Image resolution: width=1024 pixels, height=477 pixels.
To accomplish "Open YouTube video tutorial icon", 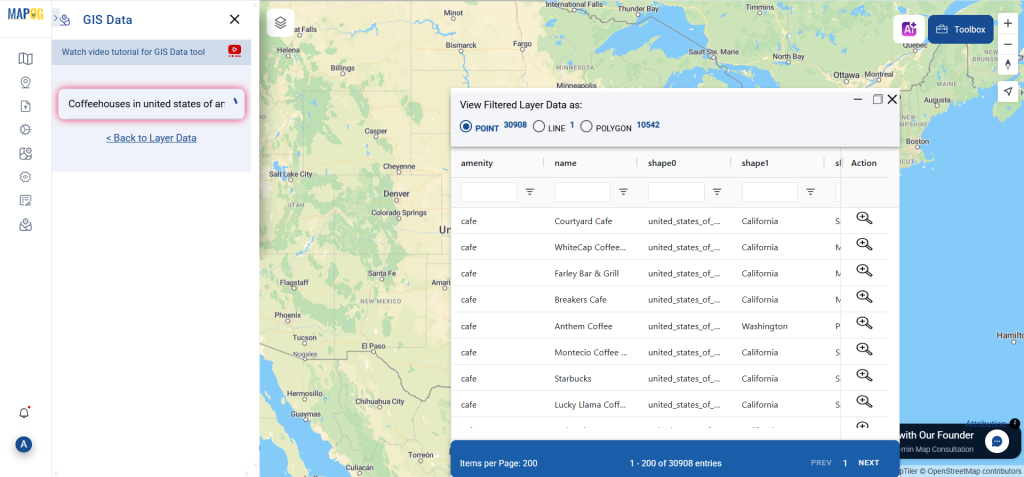I will pyautogui.click(x=234, y=51).
